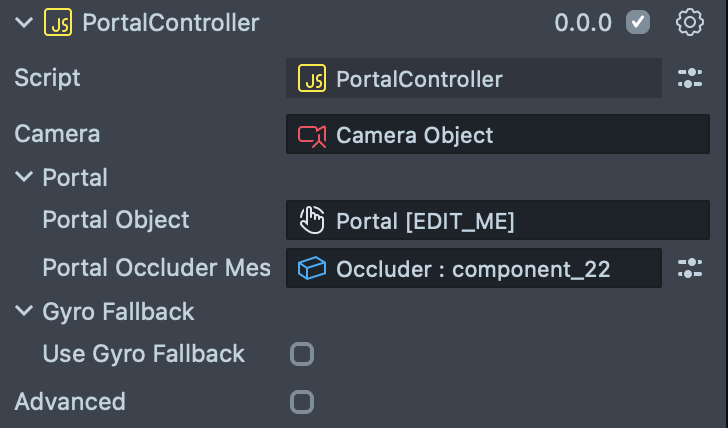Click the JS icon in Script field

(x=313, y=79)
